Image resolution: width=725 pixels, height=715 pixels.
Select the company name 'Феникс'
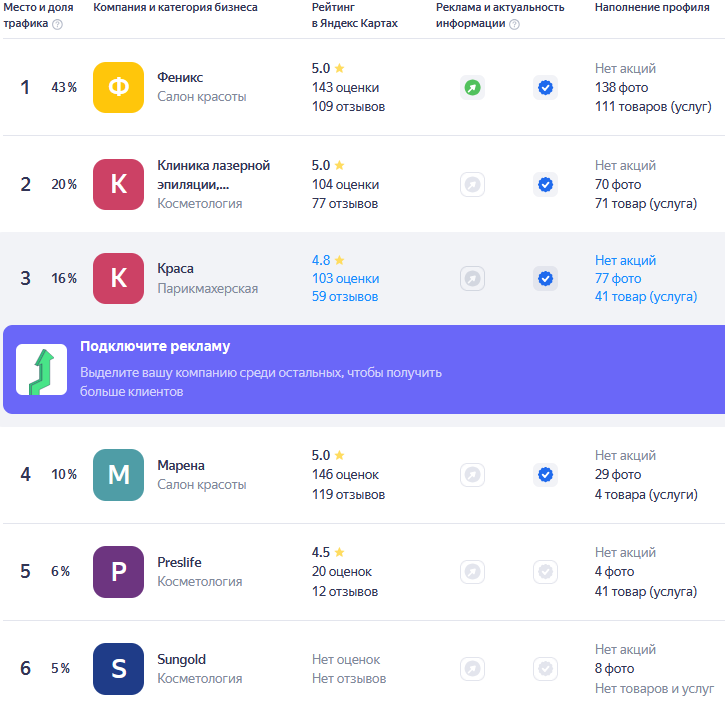click(180, 77)
